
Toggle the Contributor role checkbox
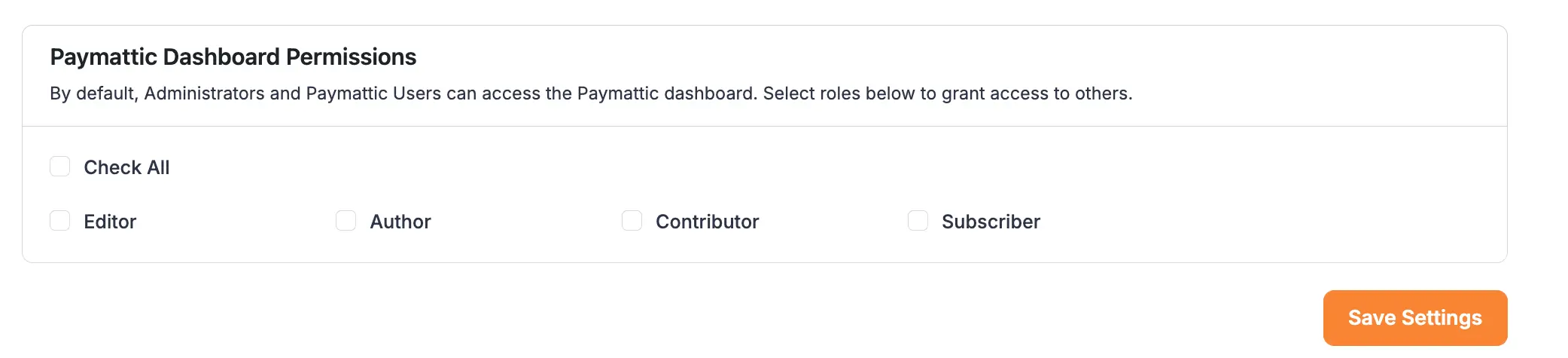click(632, 221)
